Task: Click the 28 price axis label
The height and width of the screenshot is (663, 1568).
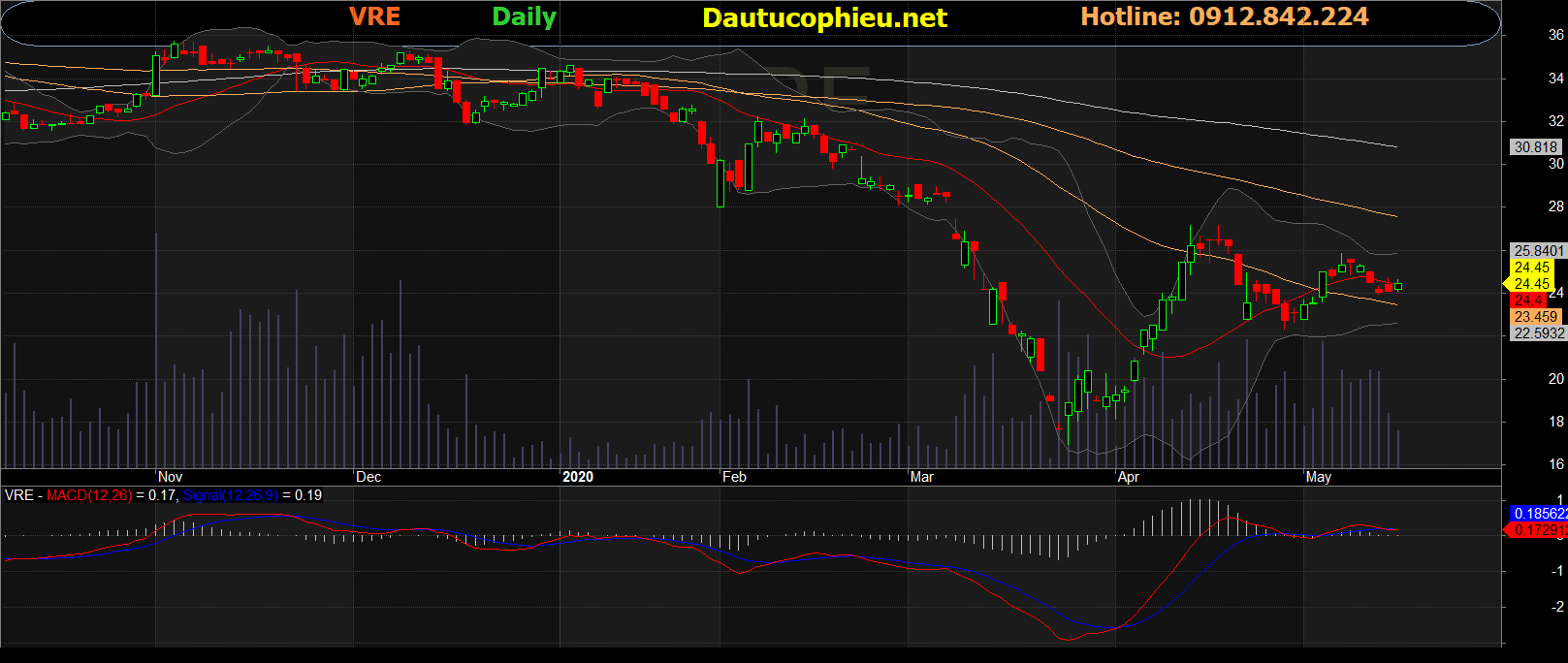Action: click(1555, 206)
